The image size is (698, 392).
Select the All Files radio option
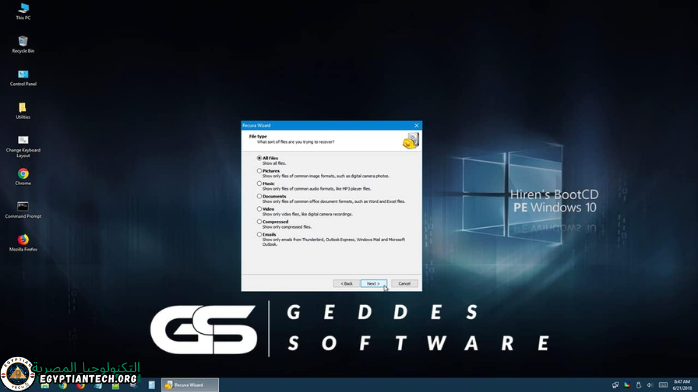coord(259,158)
